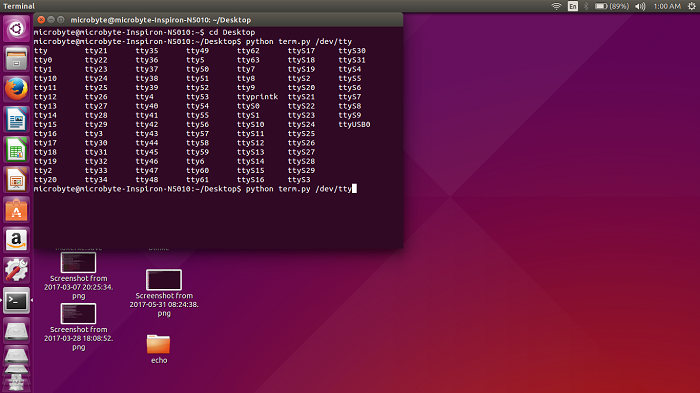
Task: Click the Terminal app name in top panel
Action: coord(19,6)
